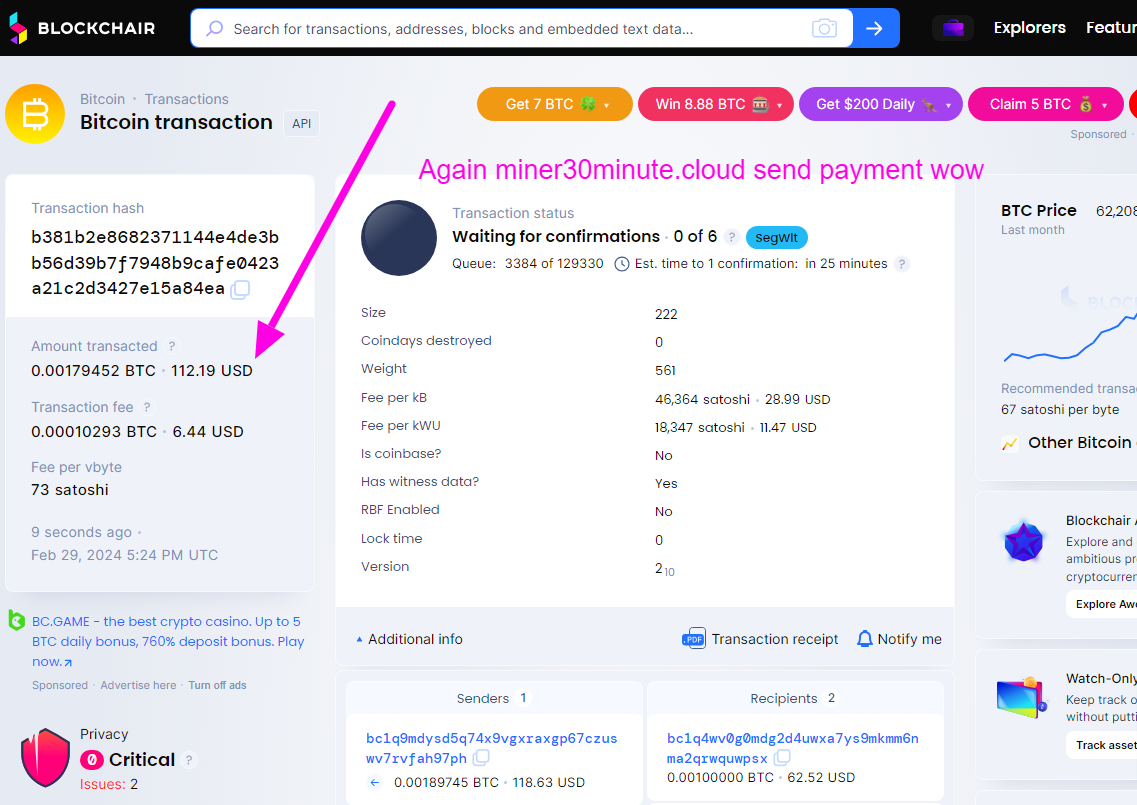The width and height of the screenshot is (1137, 805).
Task: Click the 'BTC Price' heading
Action: (1038, 210)
